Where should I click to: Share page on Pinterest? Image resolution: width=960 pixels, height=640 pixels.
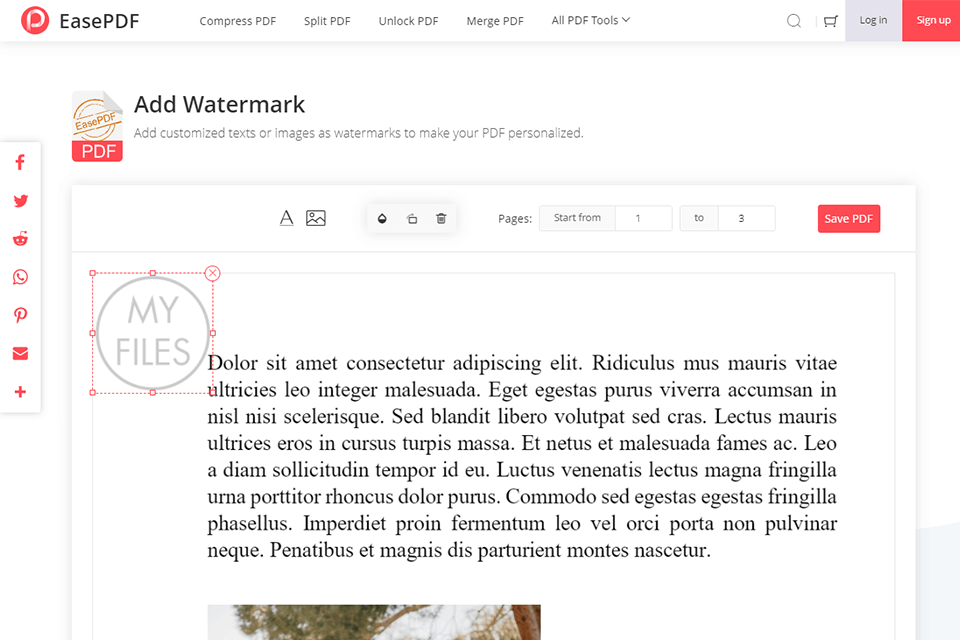20,315
